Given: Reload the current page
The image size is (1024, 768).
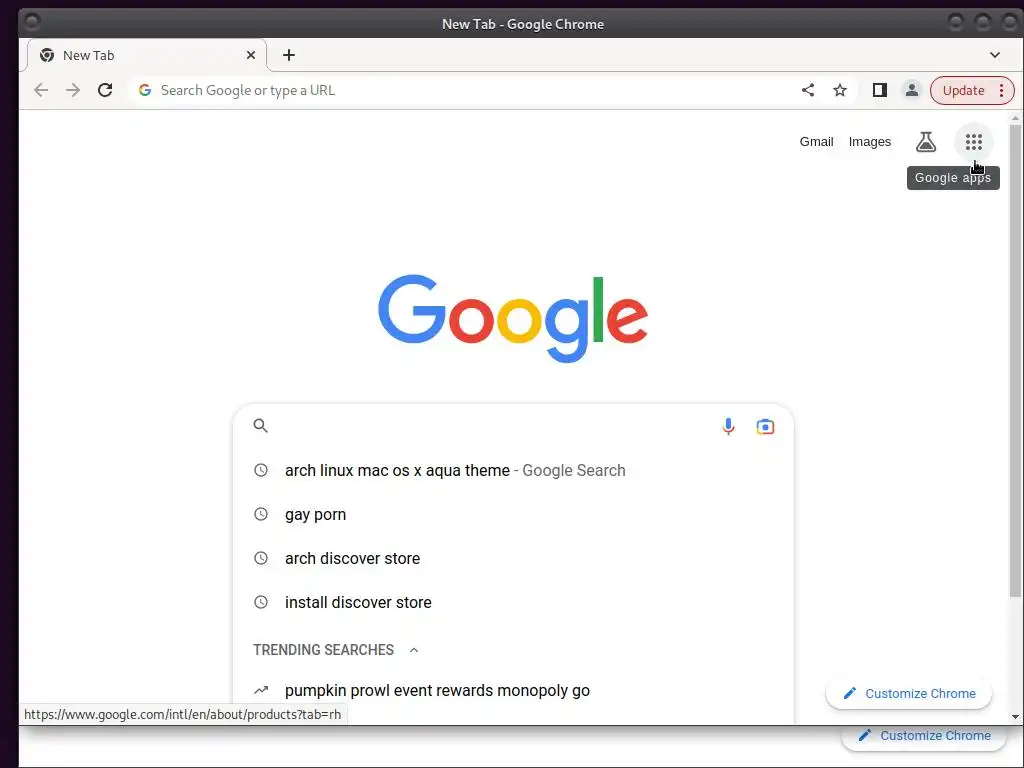Looking at the screenshot, I should pyautogui.click(x=105, y=90).
